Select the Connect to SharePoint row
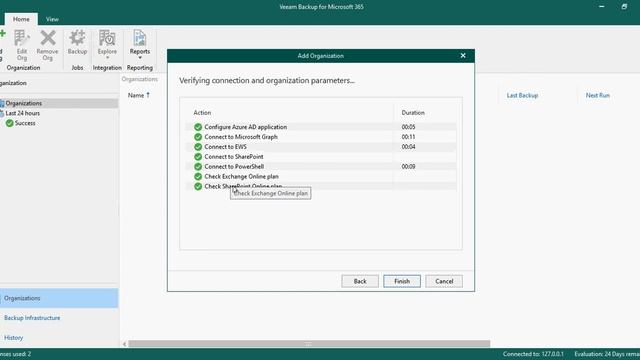This screenshot has width=640, height=360. (x=321, y=156)
